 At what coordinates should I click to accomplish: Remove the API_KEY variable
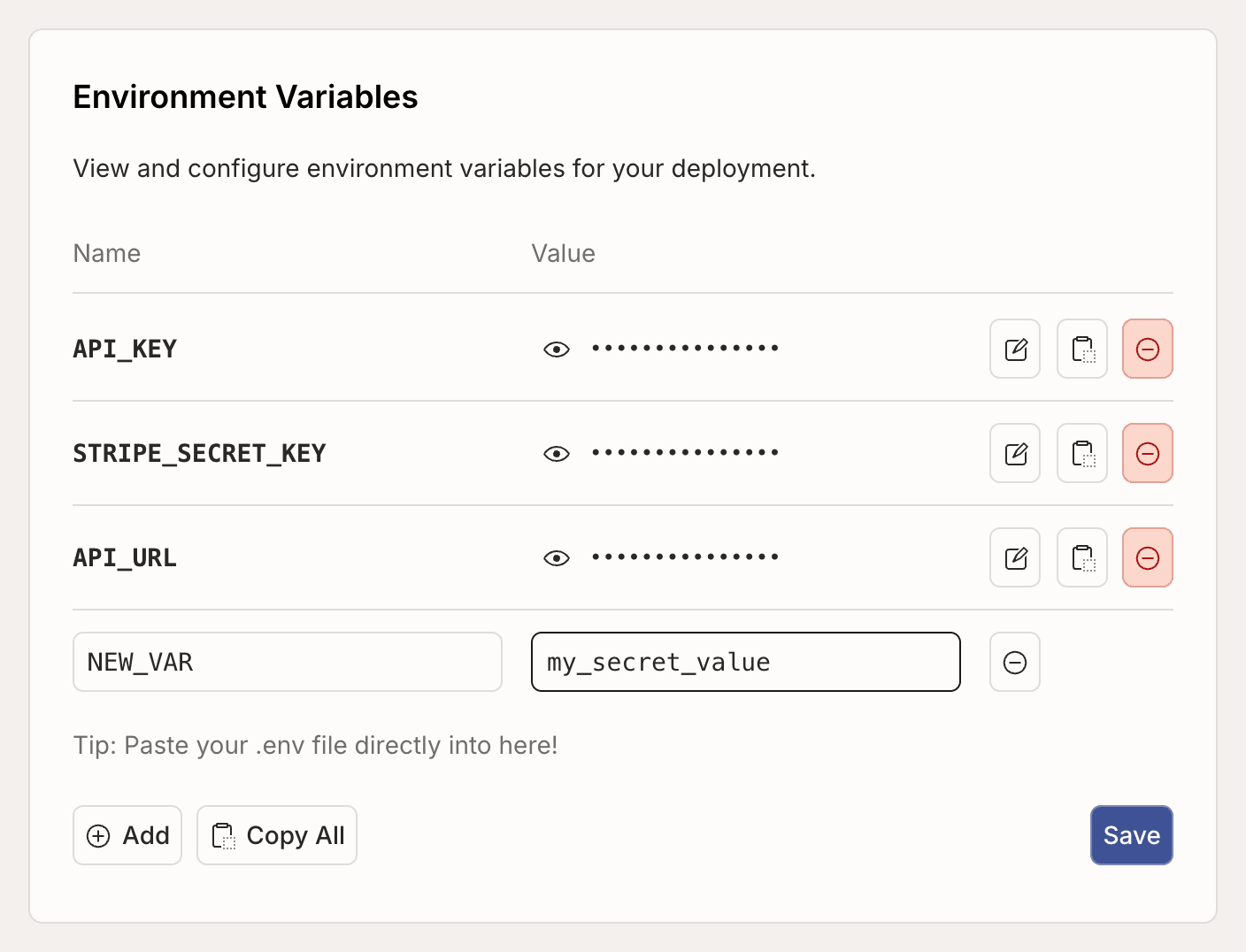coord(1148,349)
